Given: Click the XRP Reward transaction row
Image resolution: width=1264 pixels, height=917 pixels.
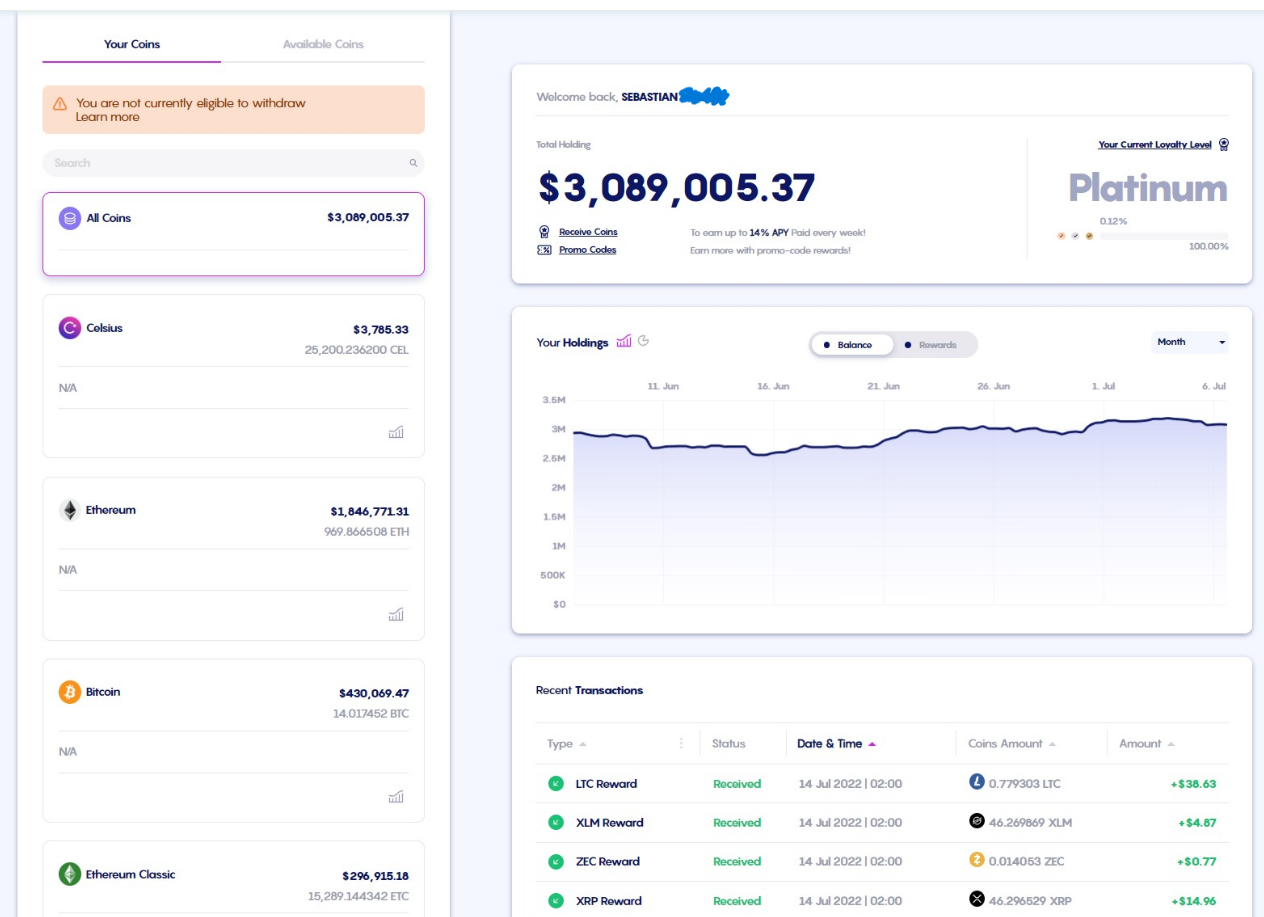Looking at the screenshot, I should point(883,901).
